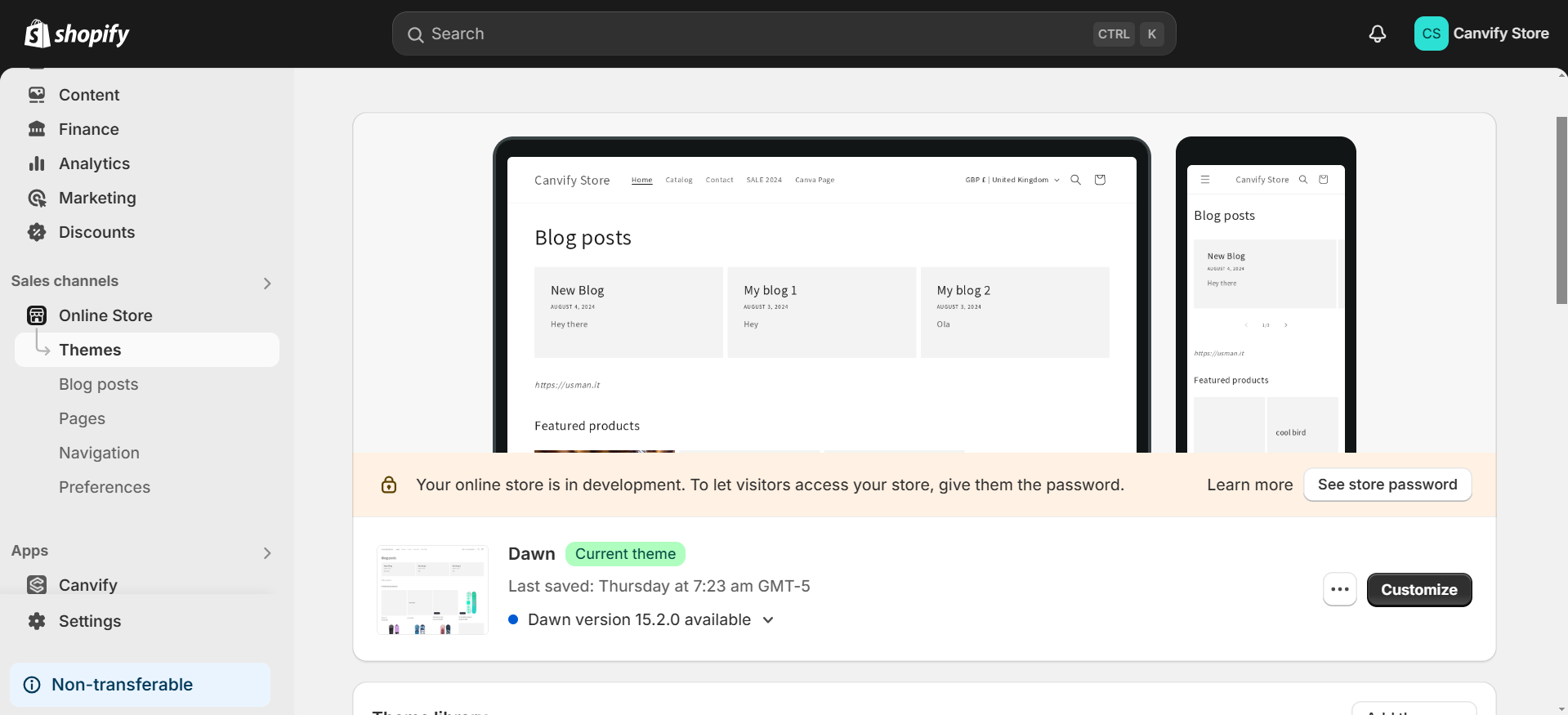The image size is (1568, 715).
Task: Click the https://usman.it link in desktop preview
Action: pos(567,385)
